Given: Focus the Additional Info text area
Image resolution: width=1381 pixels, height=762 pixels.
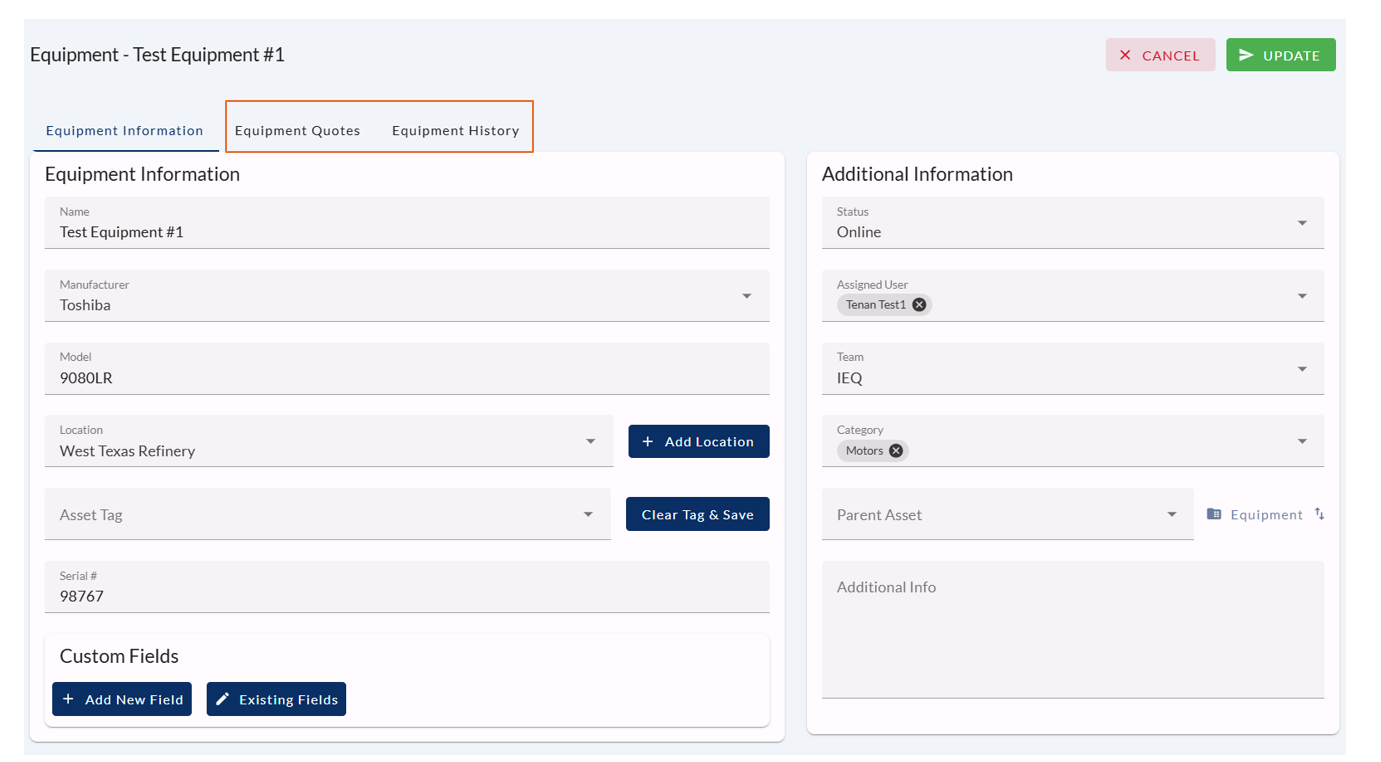Looking at the screenshot, I should [x=1072, y=630].
